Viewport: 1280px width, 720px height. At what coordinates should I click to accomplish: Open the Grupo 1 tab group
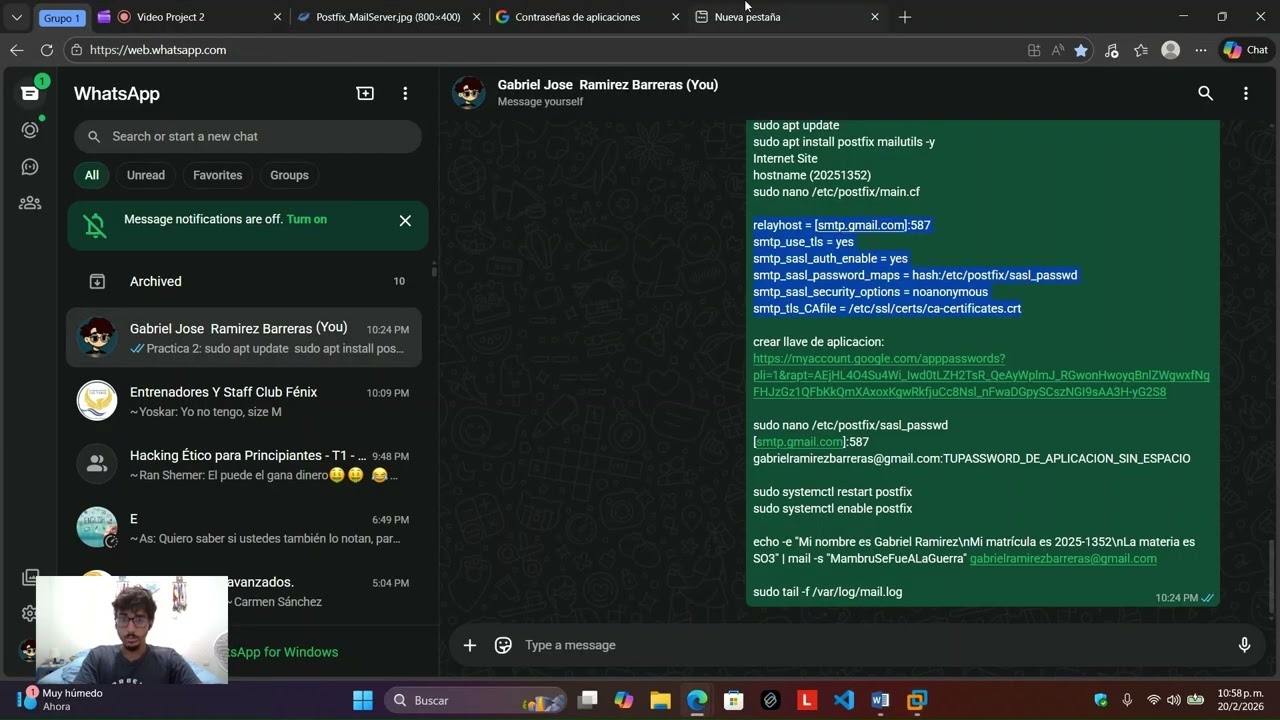point(62,18)
